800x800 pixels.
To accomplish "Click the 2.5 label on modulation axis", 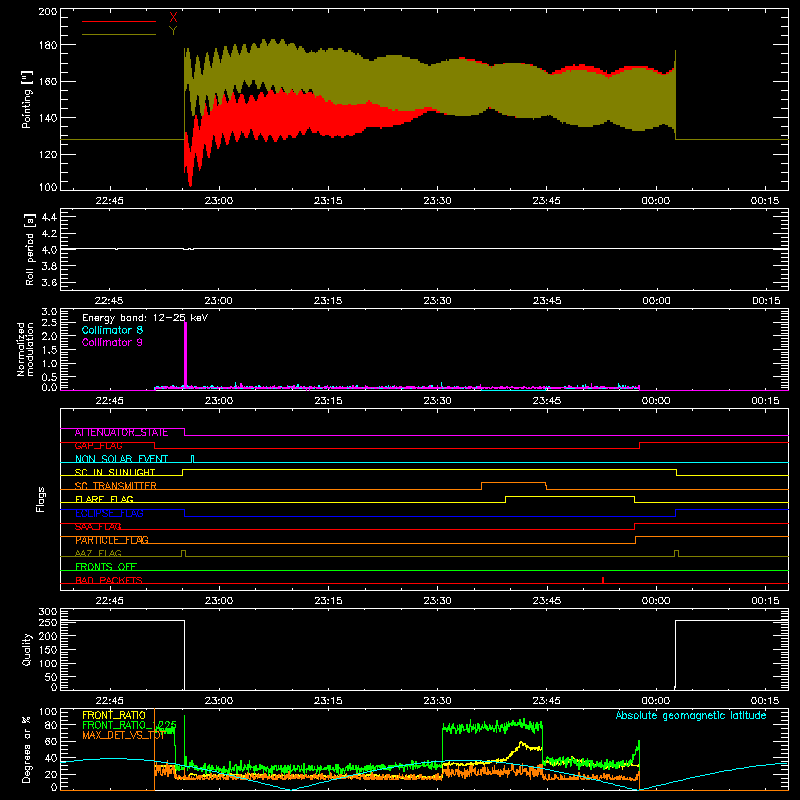I will coord(49,322).
